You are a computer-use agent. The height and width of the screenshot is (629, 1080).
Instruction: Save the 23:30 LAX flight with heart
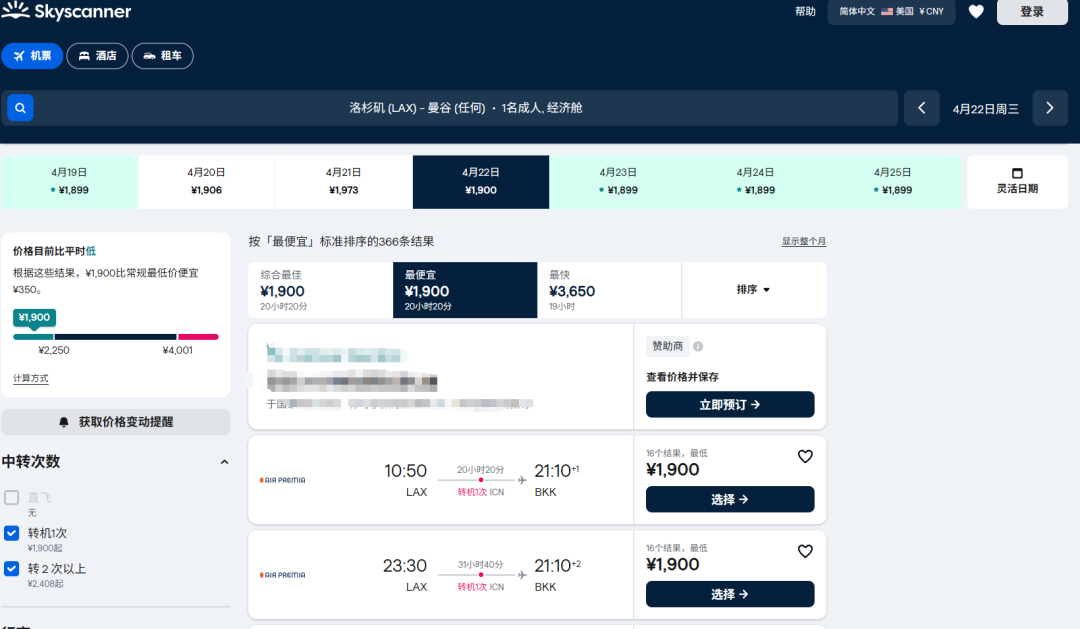click(805, 552)
